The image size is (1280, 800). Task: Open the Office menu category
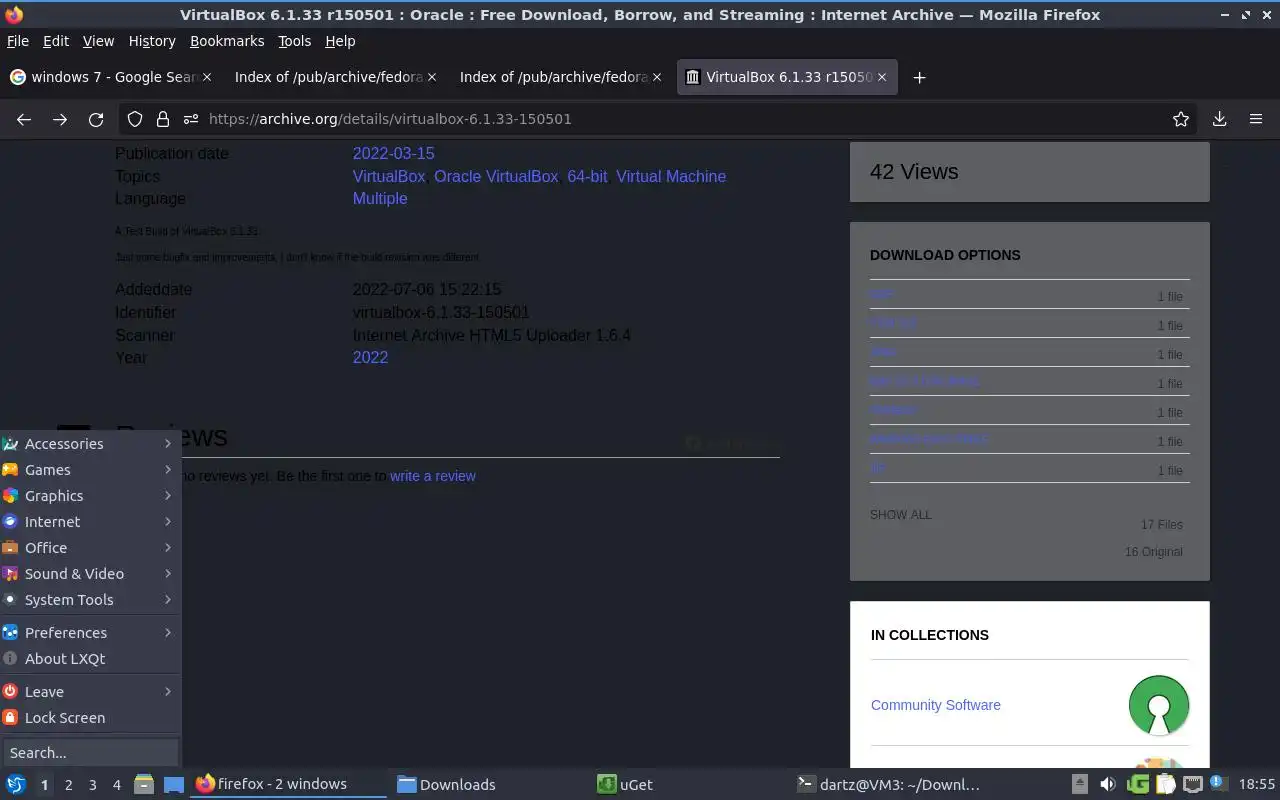(90, 547)
